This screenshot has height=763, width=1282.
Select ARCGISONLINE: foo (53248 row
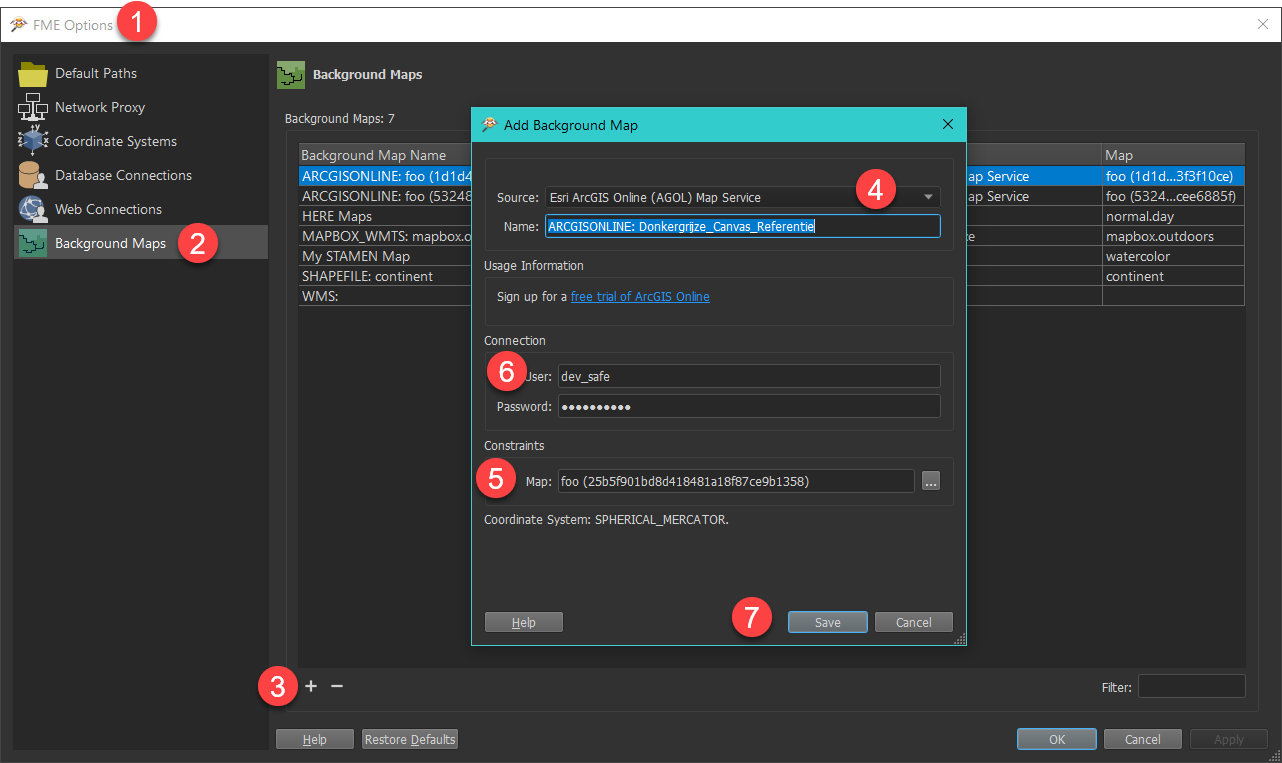coord(385,196)
